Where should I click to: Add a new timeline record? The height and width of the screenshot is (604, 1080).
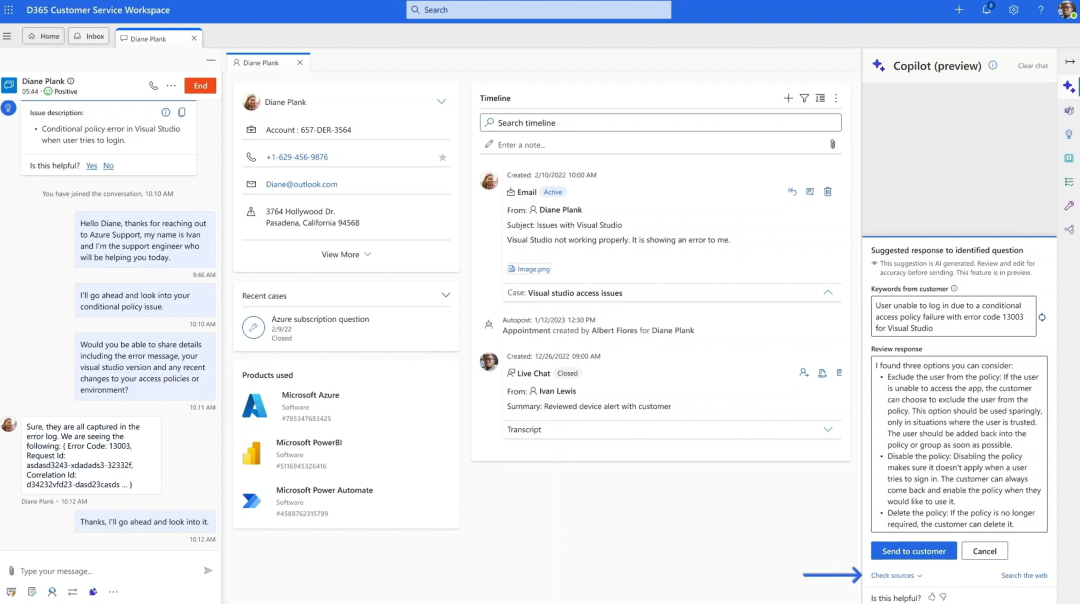tap(788, 98)
